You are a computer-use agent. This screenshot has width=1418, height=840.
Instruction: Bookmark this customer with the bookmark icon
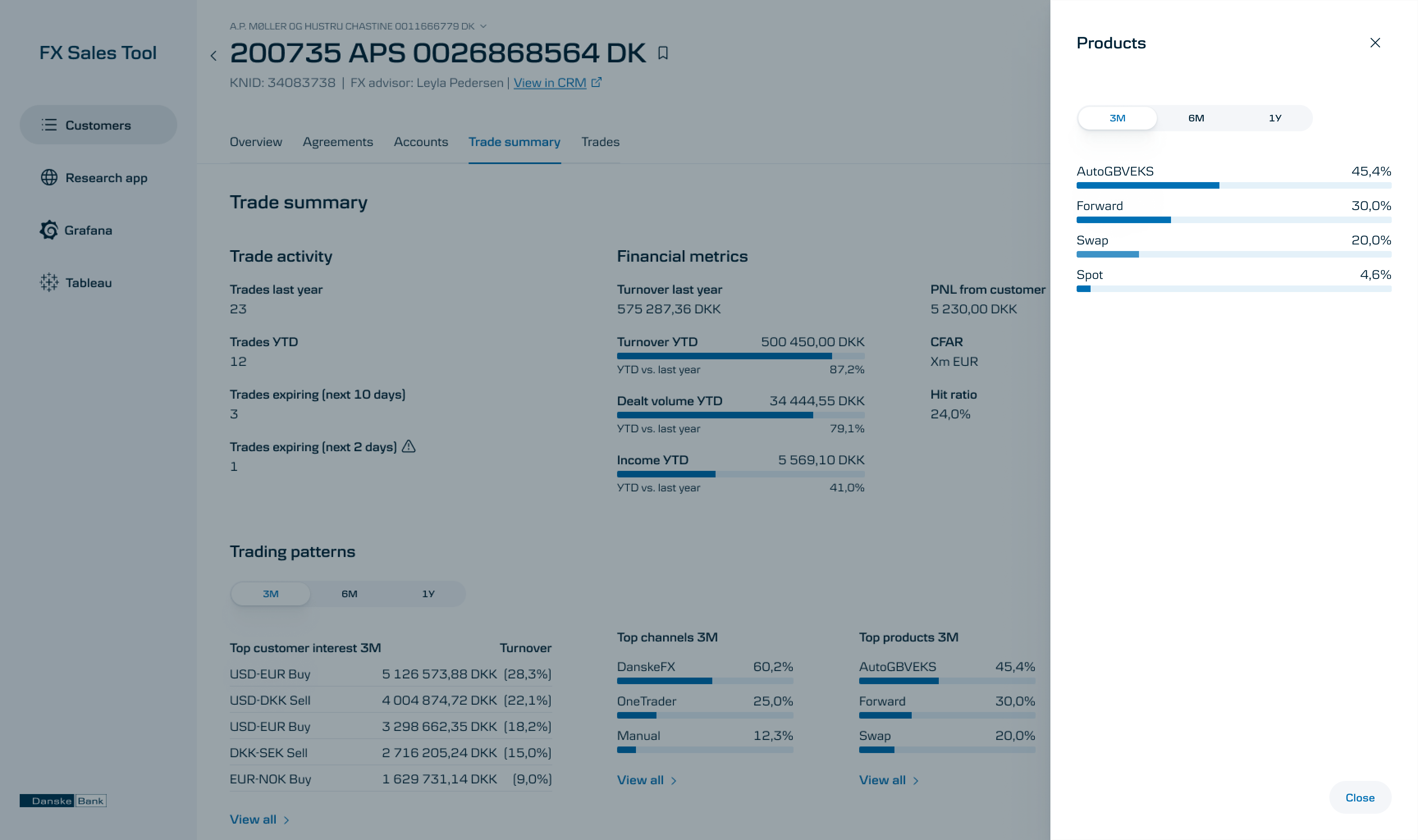[663, 53]
